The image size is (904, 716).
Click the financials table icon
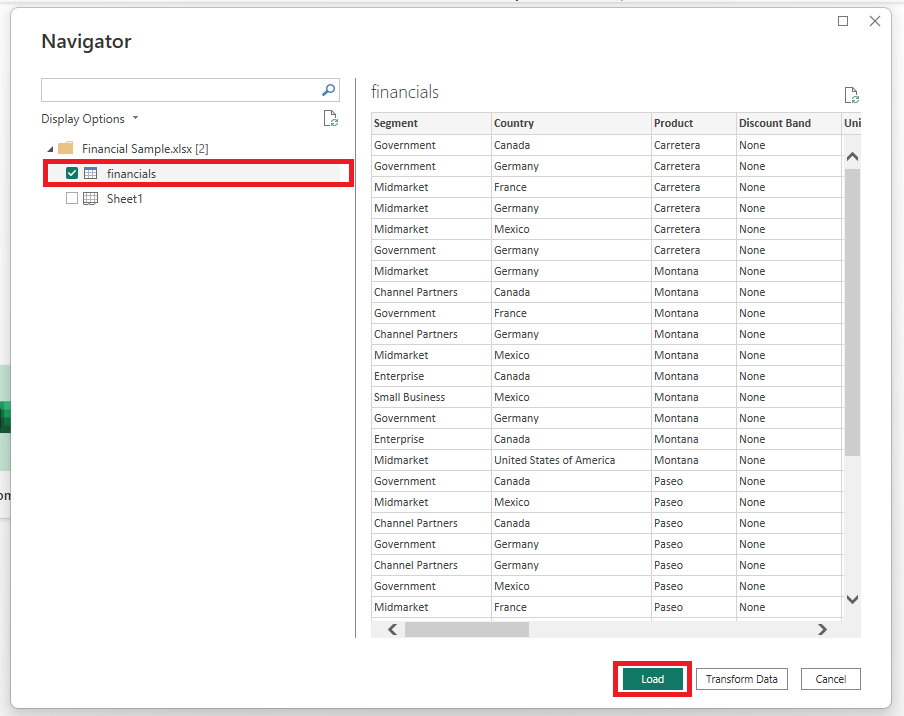click(x=91, y=174)
